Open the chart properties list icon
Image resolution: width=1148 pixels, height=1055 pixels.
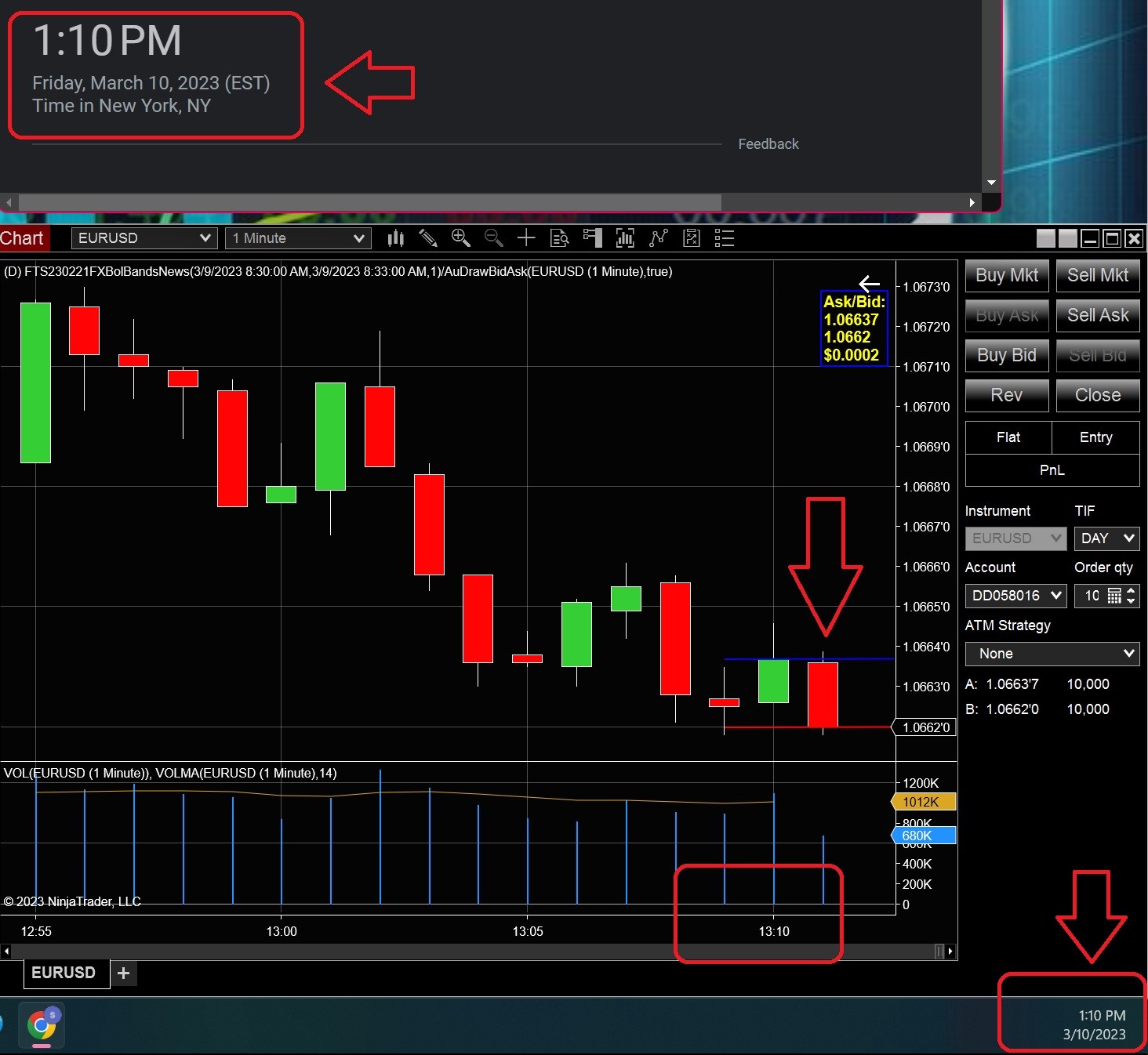(725, 238)
